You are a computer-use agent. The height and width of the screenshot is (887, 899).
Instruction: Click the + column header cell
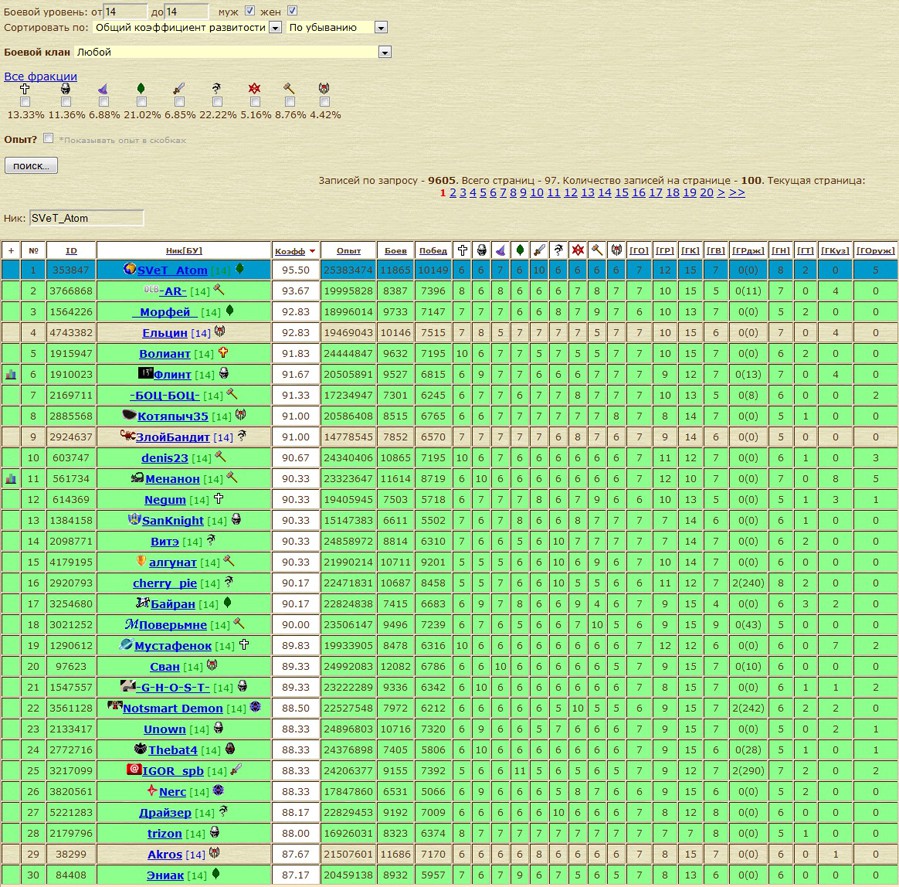(11, 251)
